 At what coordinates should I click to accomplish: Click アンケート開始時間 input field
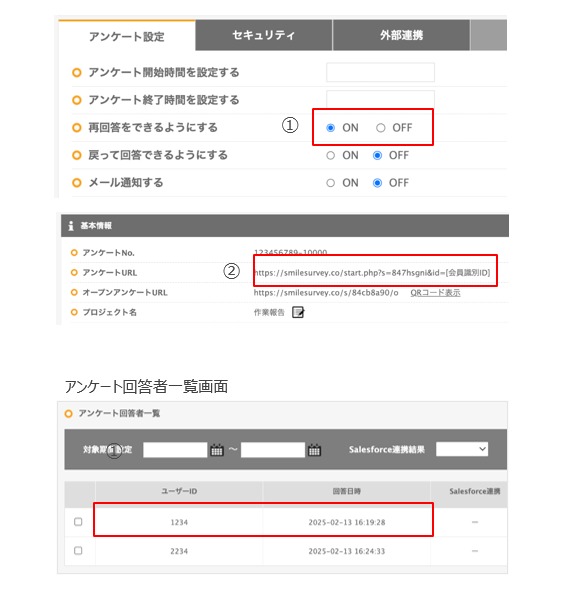point(381,72)
